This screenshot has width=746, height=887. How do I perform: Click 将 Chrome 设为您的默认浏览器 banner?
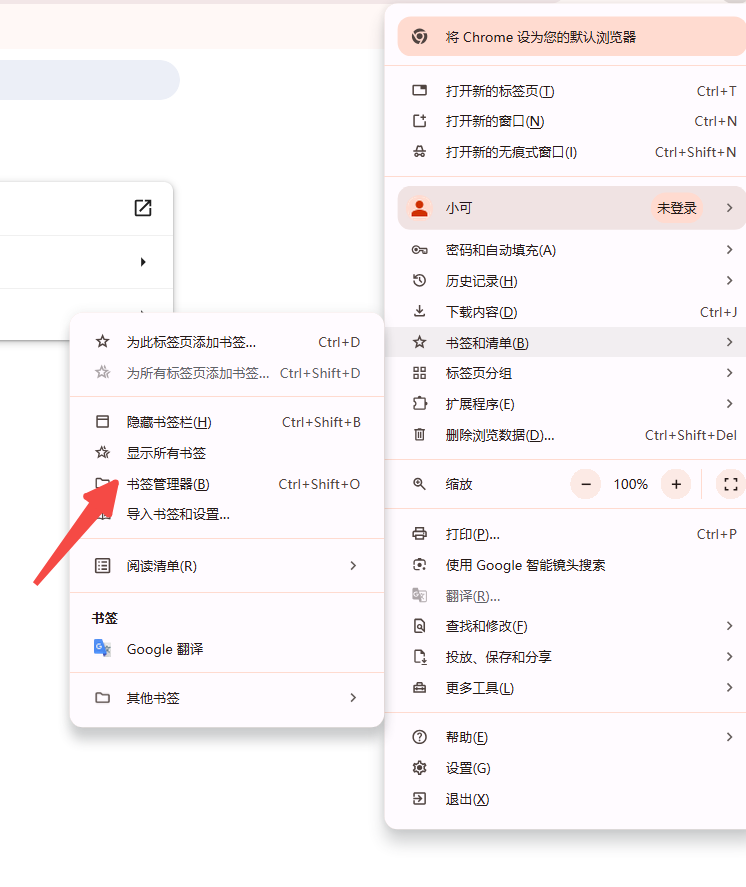571,37
